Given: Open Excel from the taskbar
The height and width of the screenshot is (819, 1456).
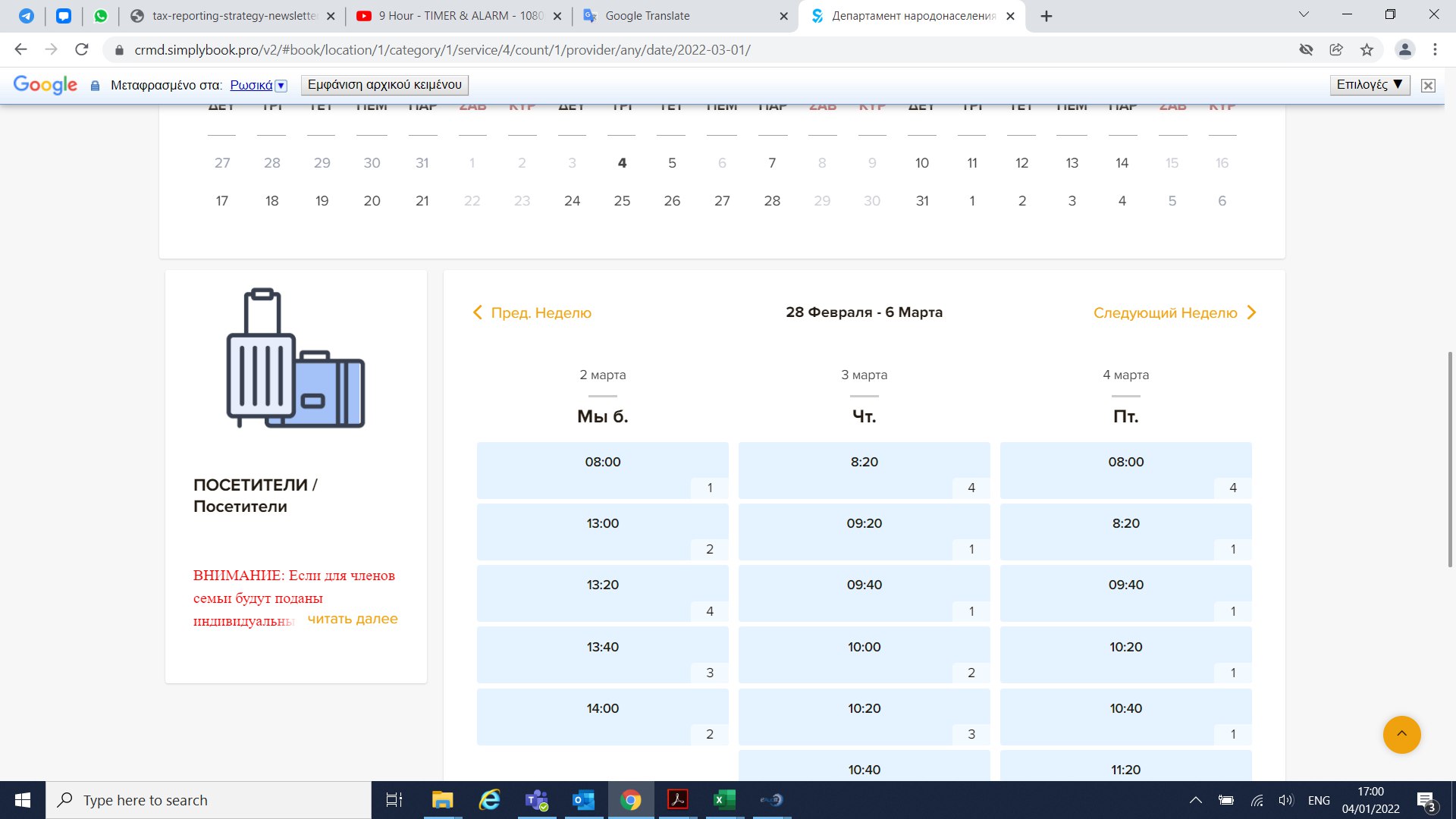Looking at the screenshot, I should [724, 800].
